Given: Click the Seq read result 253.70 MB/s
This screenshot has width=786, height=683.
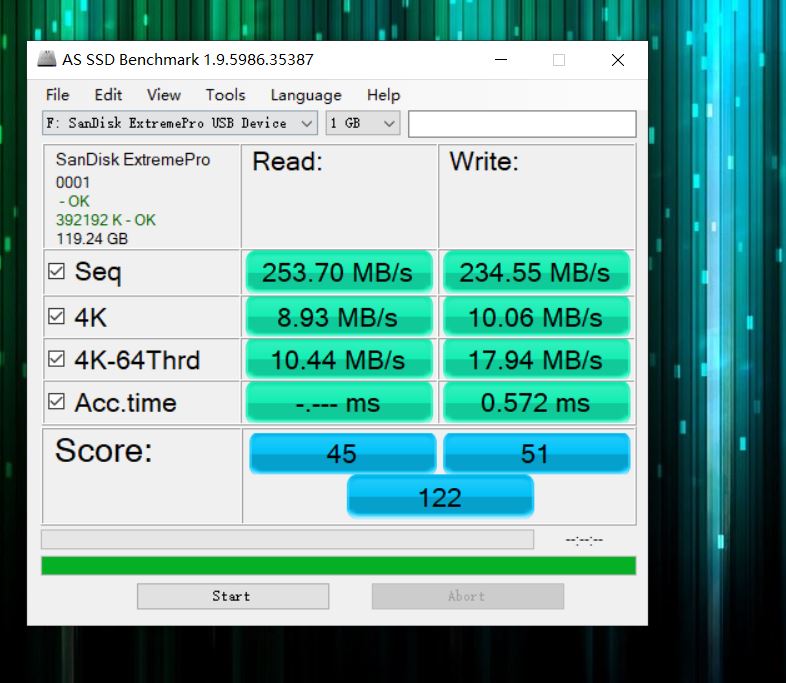Looking at the screenshot, I should tap(339, 272).
